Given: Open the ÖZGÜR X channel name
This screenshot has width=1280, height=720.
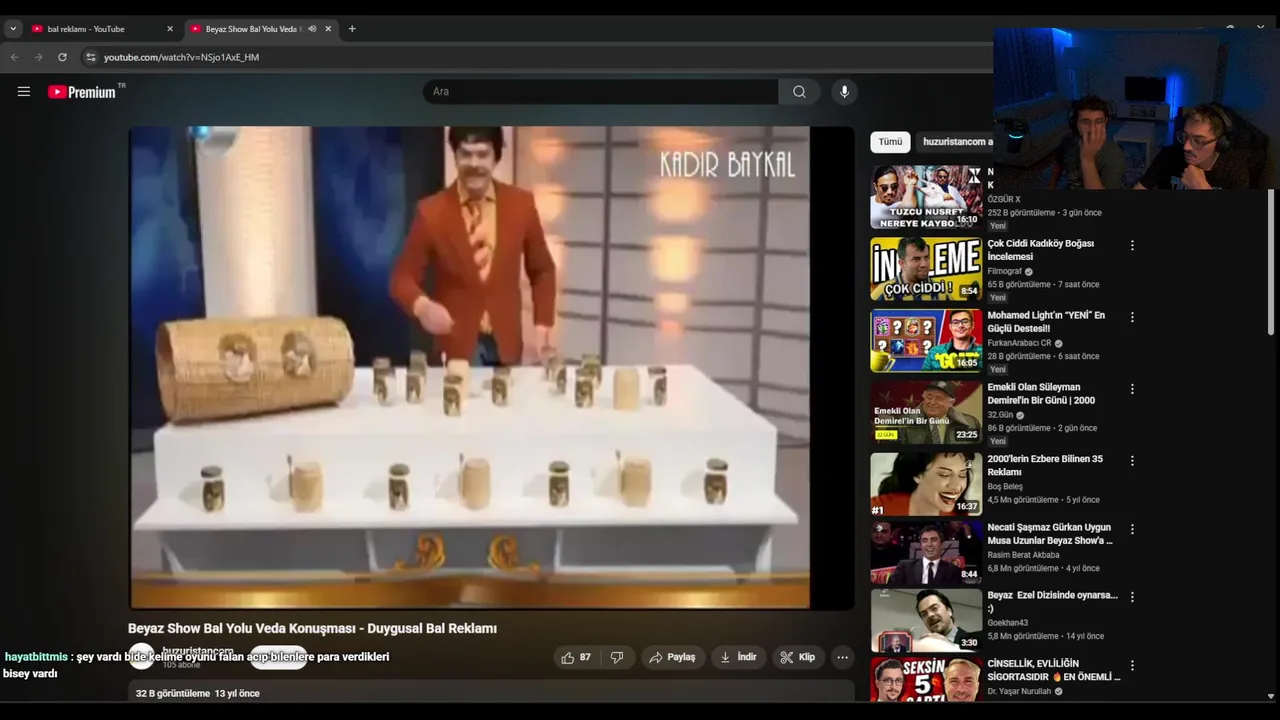Looking at the screenshot, I should pyautogui.click(x=1004, y=200).
